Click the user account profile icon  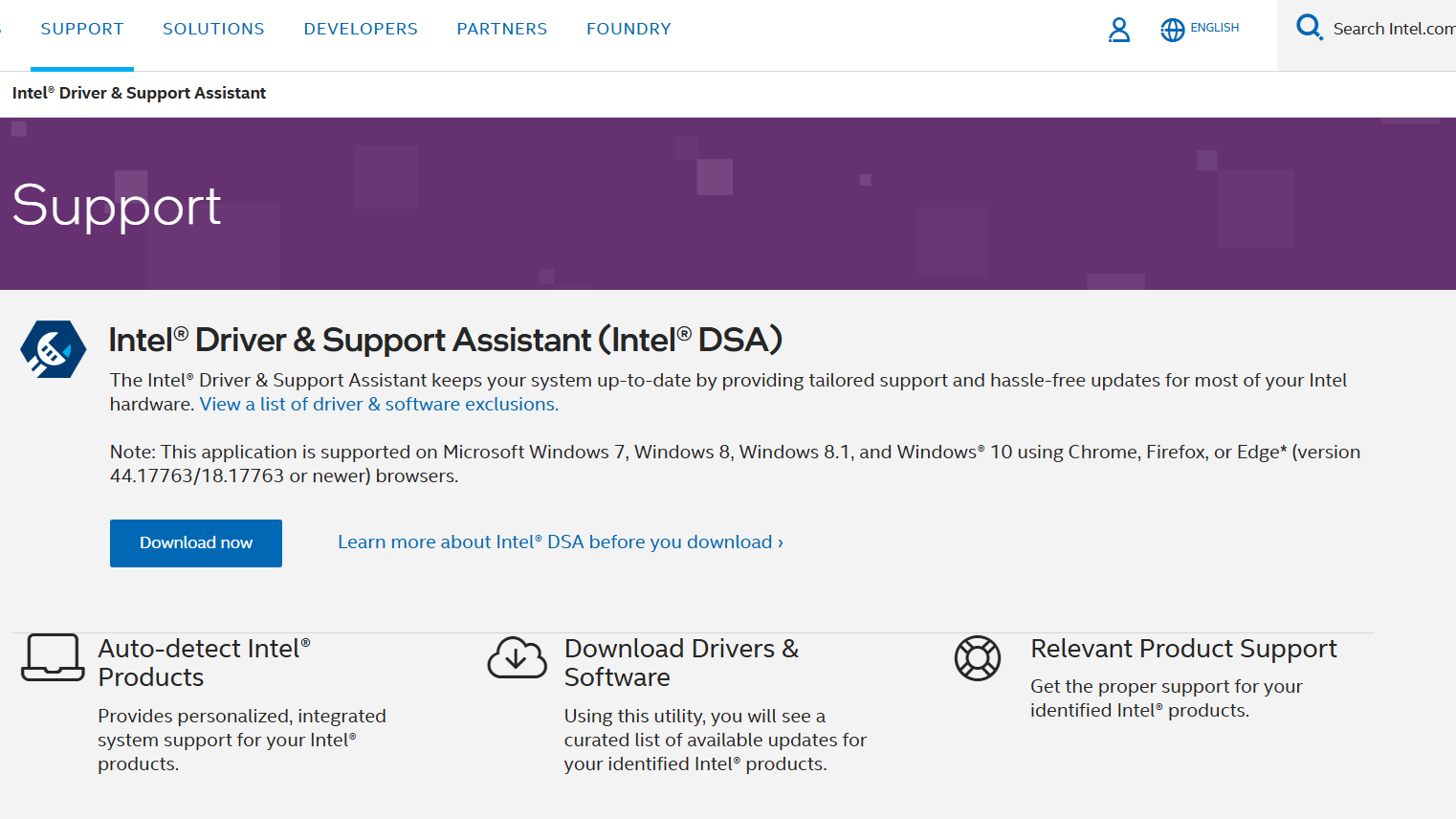pos(1118,31)
